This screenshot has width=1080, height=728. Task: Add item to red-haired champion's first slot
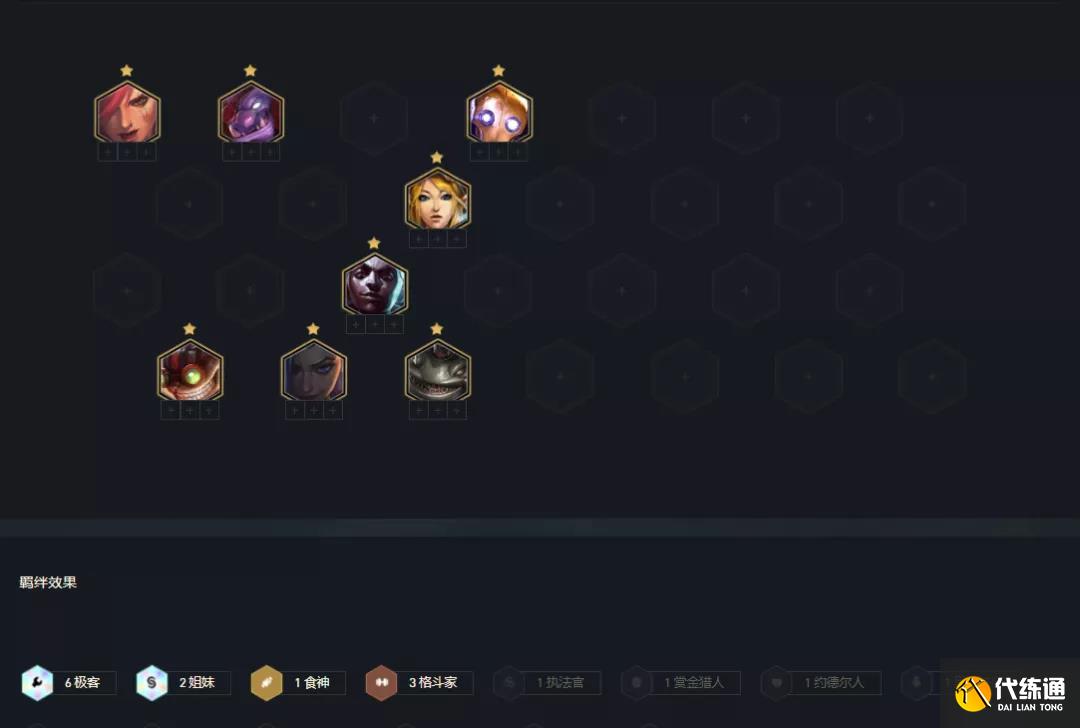[107, 152]
